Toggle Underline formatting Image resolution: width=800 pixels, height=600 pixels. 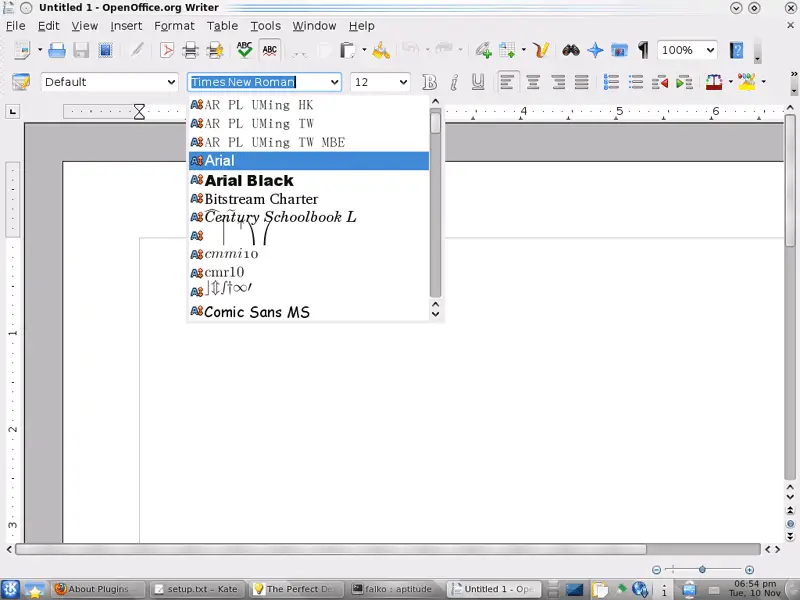click(478, 82)
